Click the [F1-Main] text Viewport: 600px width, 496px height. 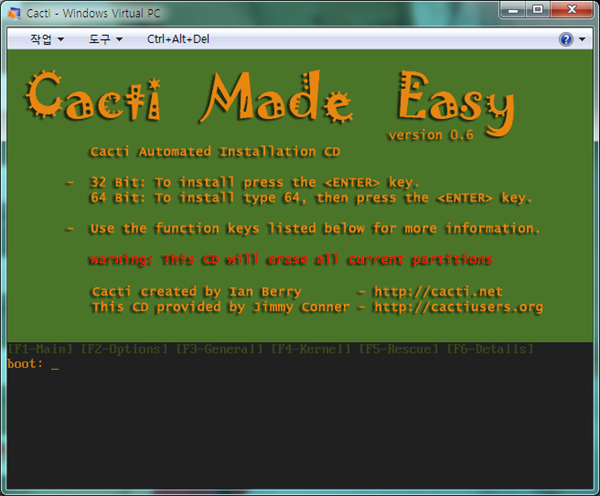40,349
